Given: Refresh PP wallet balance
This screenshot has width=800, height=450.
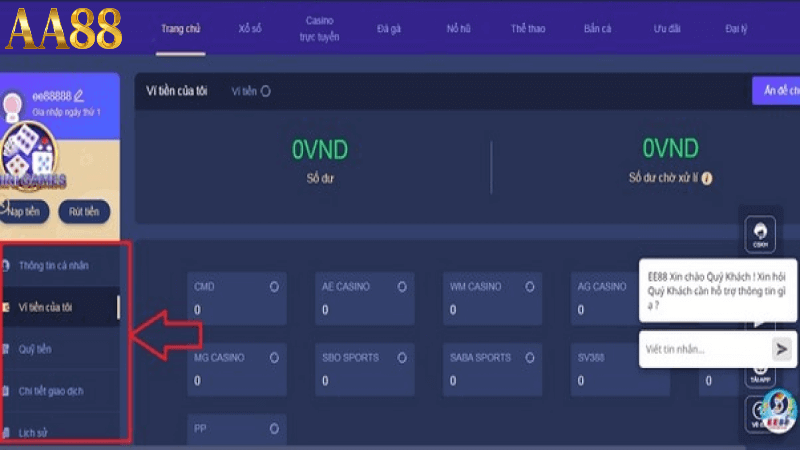Looking at the screenshot, I should point(274,429).
